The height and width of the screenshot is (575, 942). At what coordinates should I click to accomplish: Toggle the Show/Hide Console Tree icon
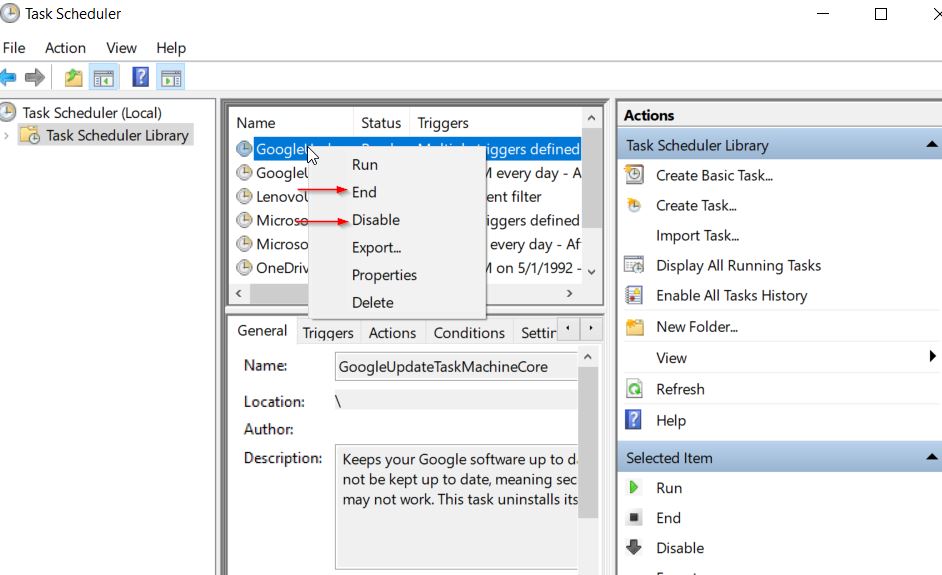(103, 78)
